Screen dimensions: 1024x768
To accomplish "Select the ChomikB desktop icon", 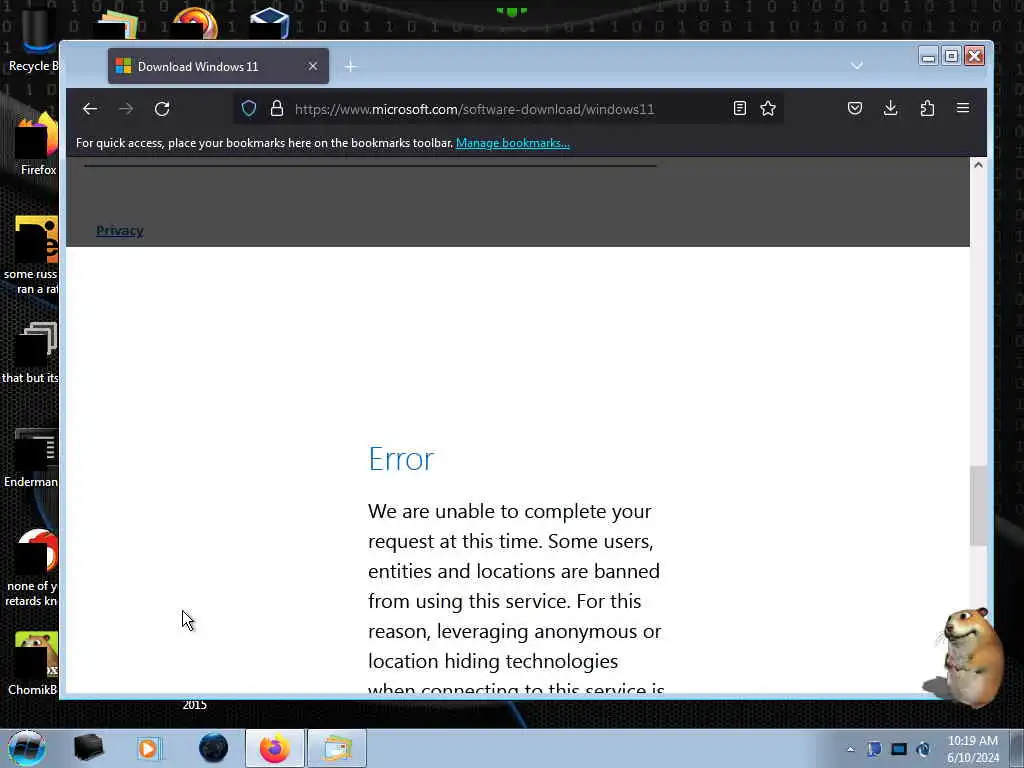I will 34,664.
